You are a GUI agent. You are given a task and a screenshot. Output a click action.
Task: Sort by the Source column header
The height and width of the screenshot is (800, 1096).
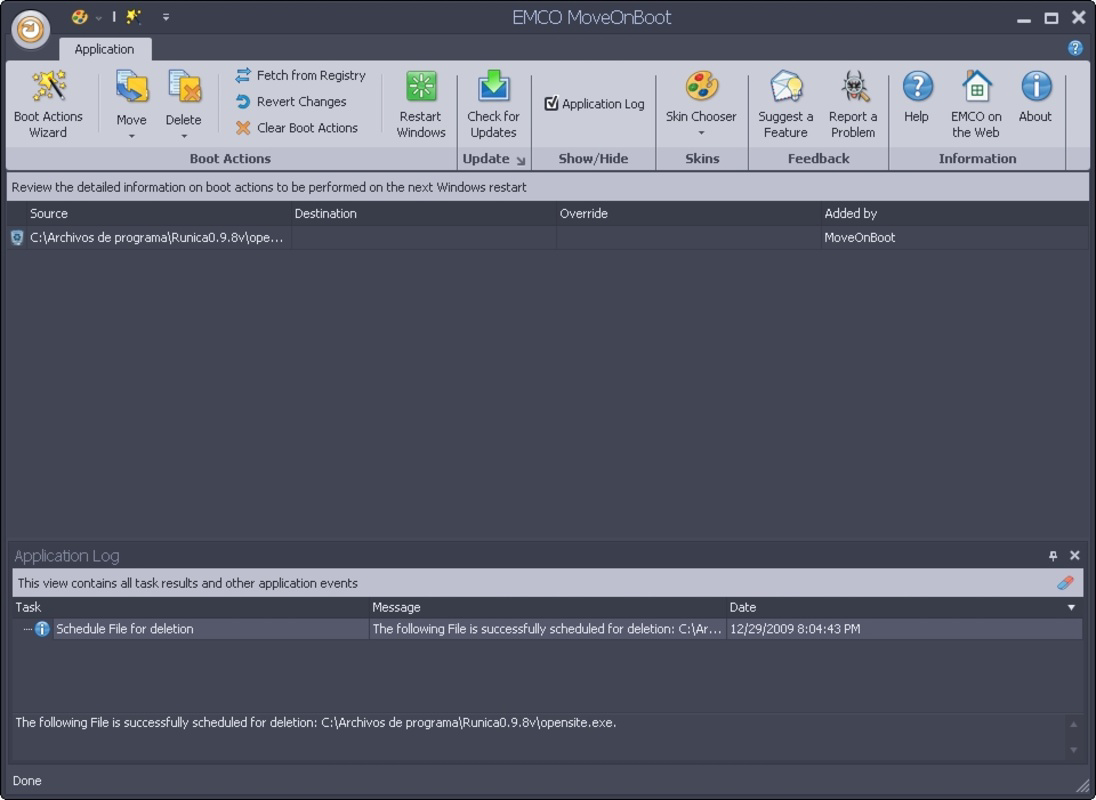159,214
